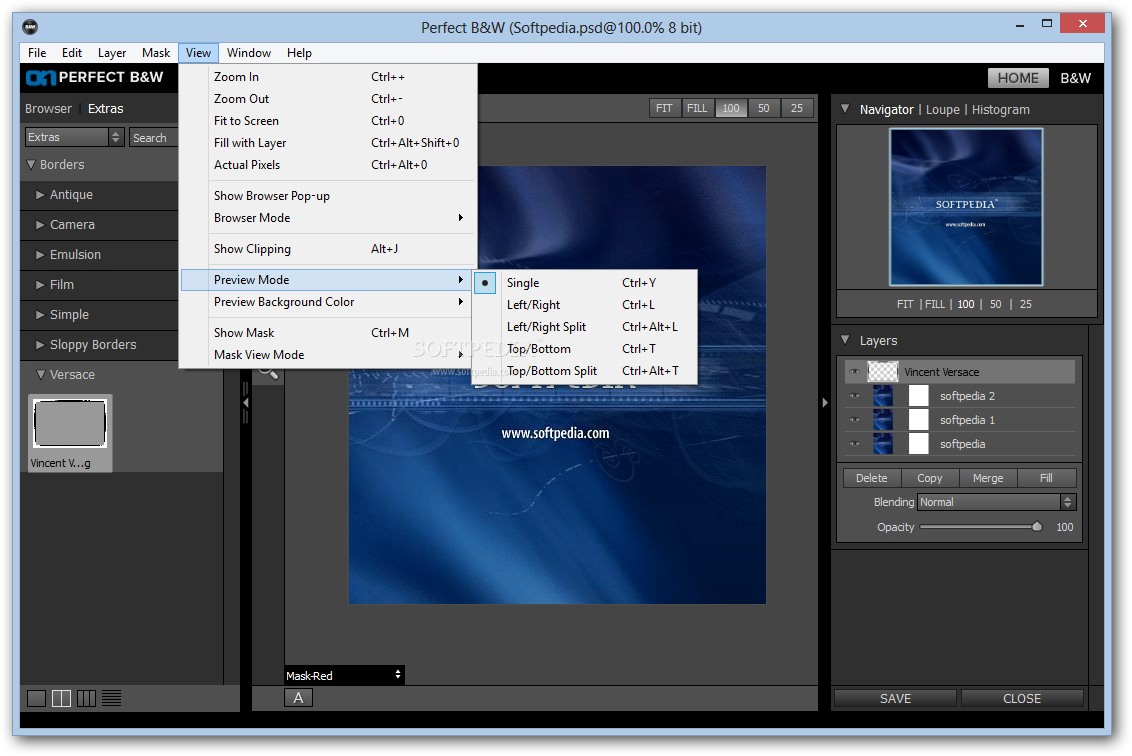
Task: Toggle visibility of Vincent Versace layer
Action: pos(855,372)
